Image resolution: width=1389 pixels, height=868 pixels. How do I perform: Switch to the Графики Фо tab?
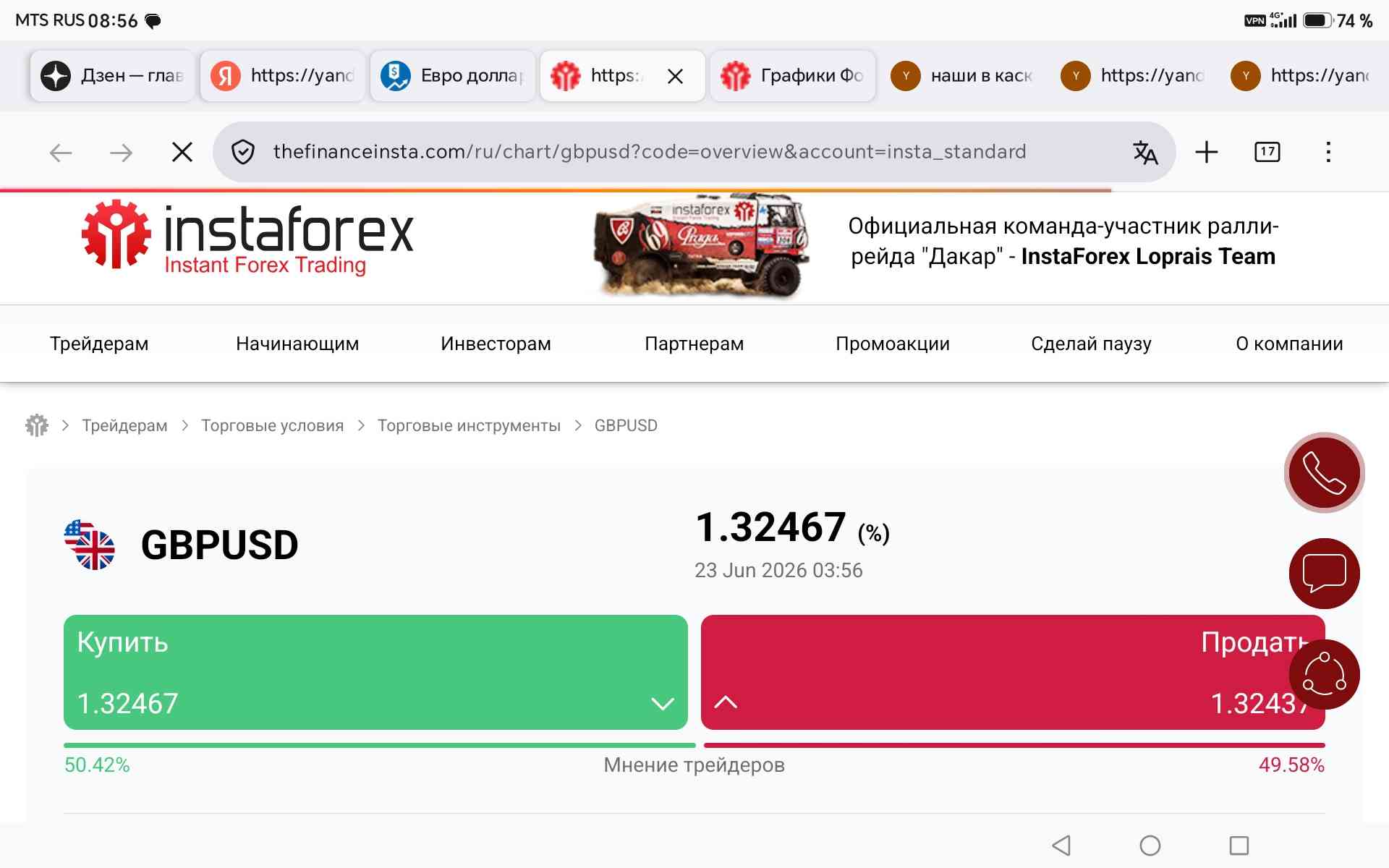click(792, 76)
